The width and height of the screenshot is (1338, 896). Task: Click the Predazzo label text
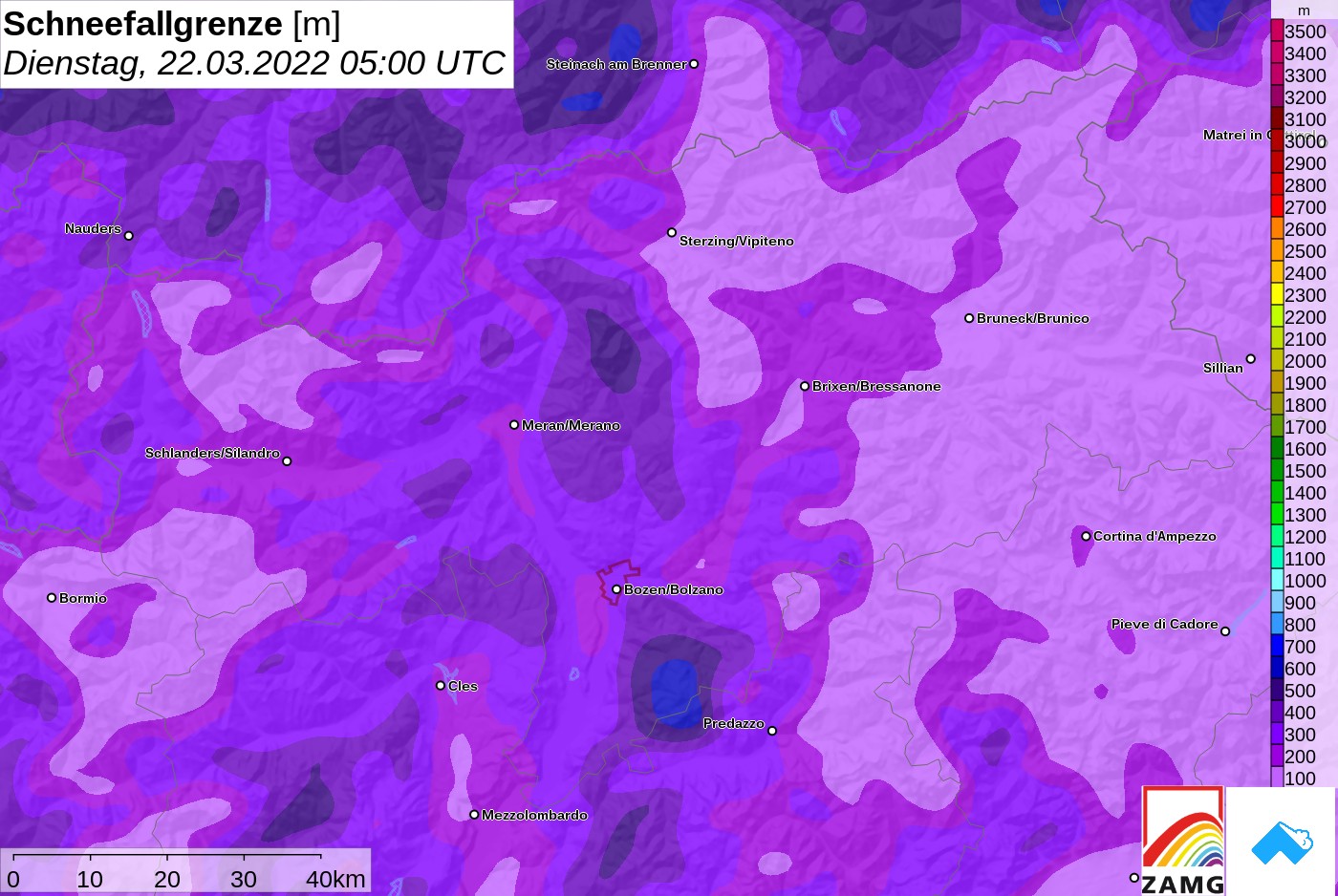click(x=734, y=723)
